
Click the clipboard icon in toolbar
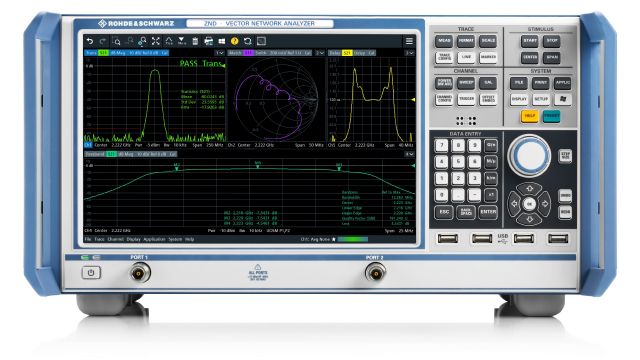(195, 41)
